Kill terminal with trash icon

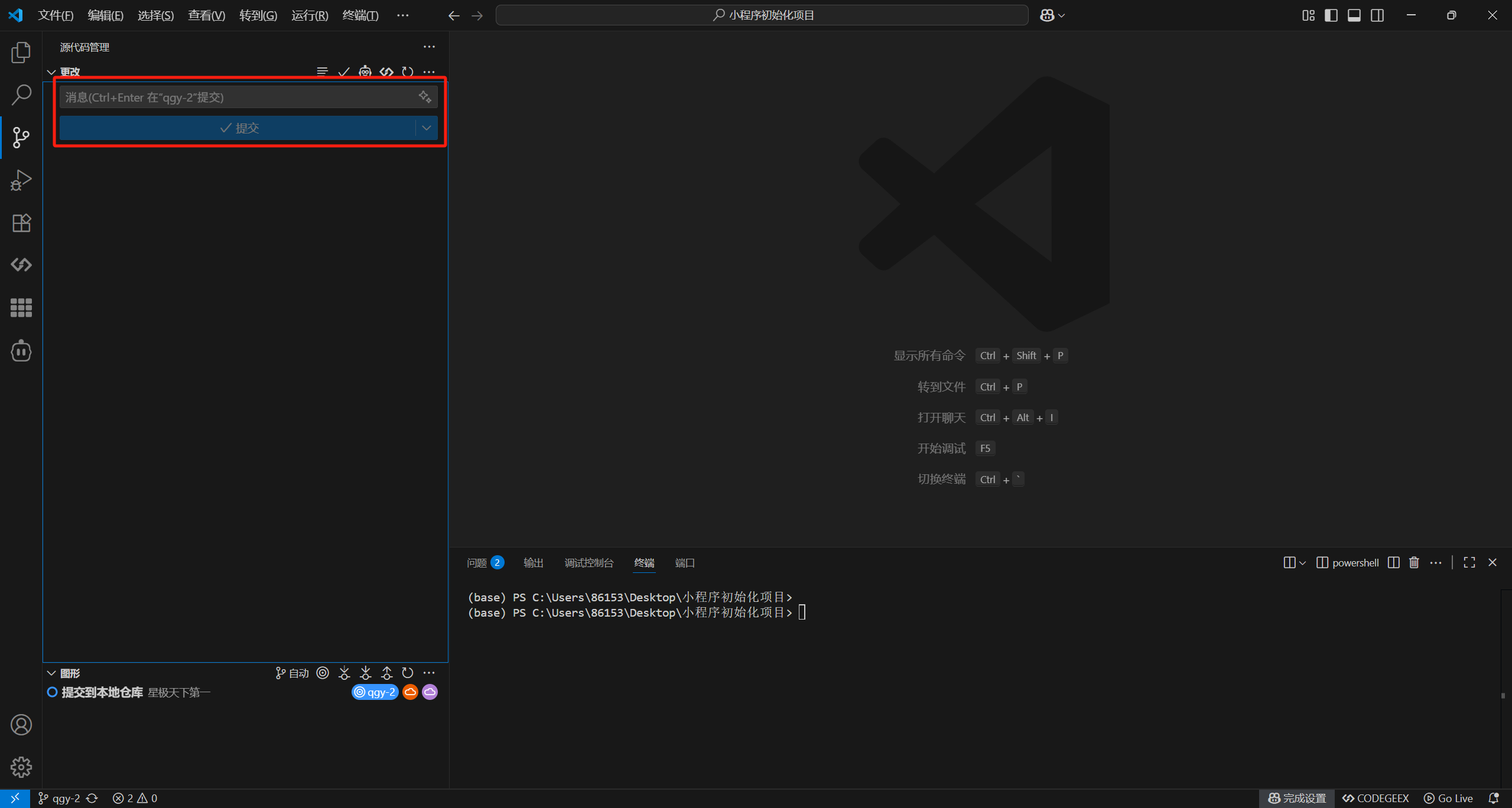[1414, 562]
